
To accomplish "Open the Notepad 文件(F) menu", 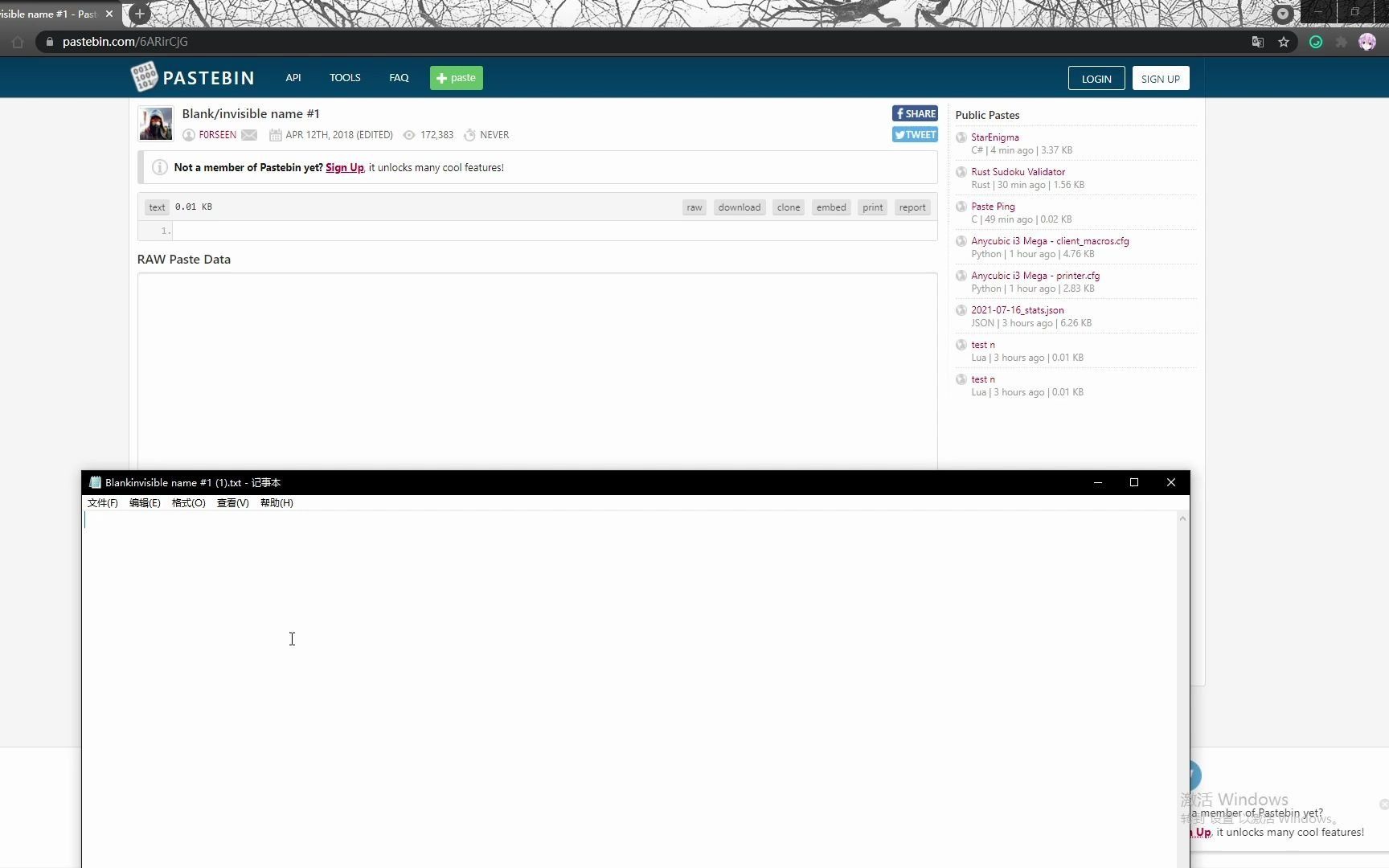I will [x=102, y=503].
